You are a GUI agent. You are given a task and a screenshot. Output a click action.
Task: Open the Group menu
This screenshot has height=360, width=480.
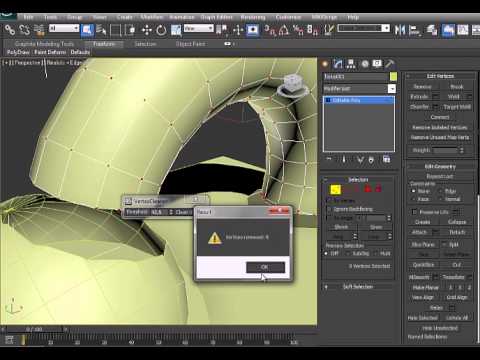[74, 17]
